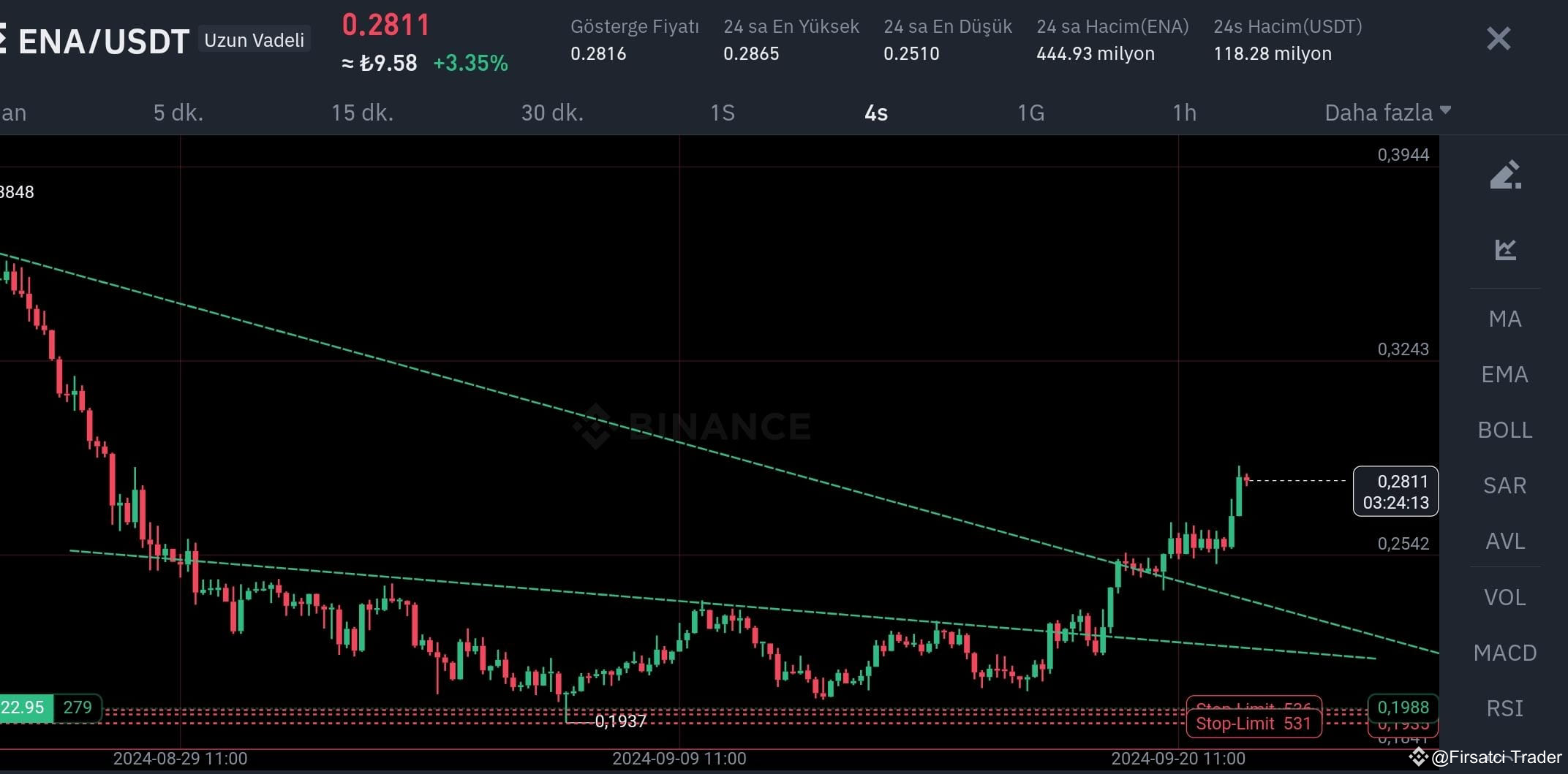Click the 2024-08-29 11:00 time axis label

(x=180, y=759)
